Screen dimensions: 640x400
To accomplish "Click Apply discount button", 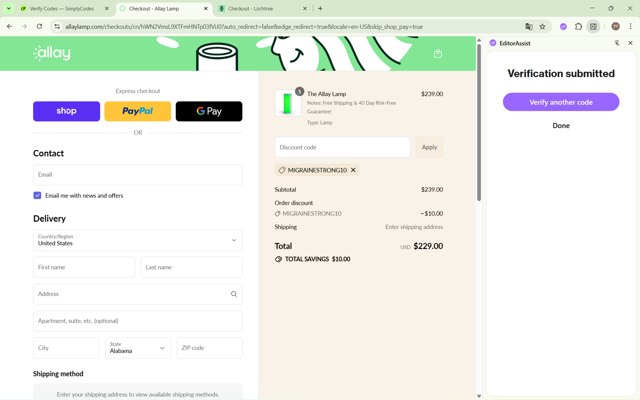I will (429, 147).
